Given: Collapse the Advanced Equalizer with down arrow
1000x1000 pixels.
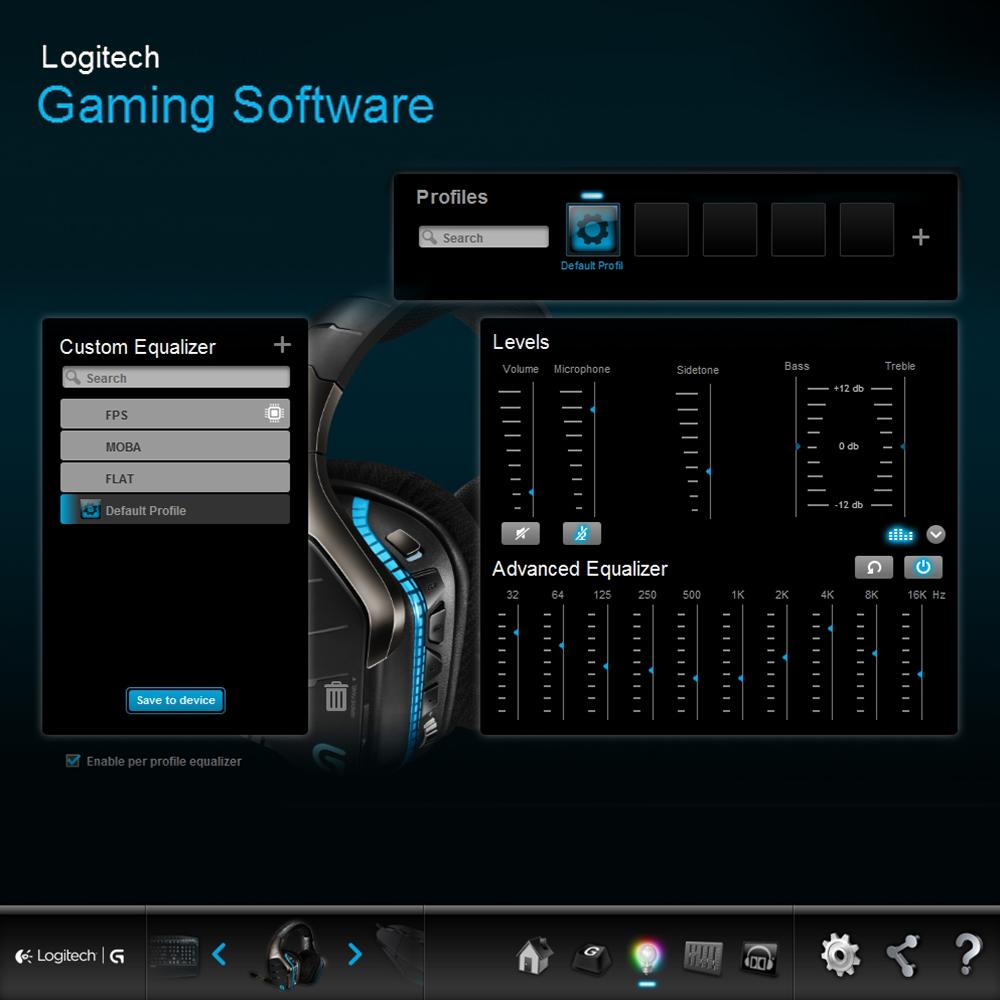Looking at the screenshot, I should pyautogui.click(x=936, y=534).
